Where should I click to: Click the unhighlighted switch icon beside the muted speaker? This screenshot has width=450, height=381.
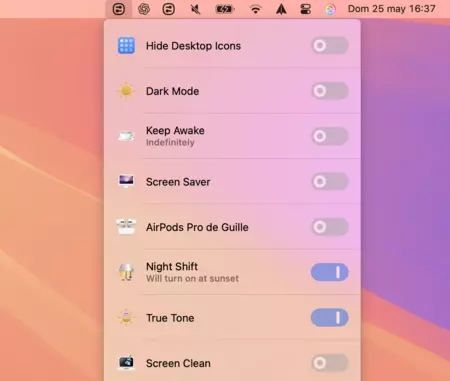click(169, 9)
